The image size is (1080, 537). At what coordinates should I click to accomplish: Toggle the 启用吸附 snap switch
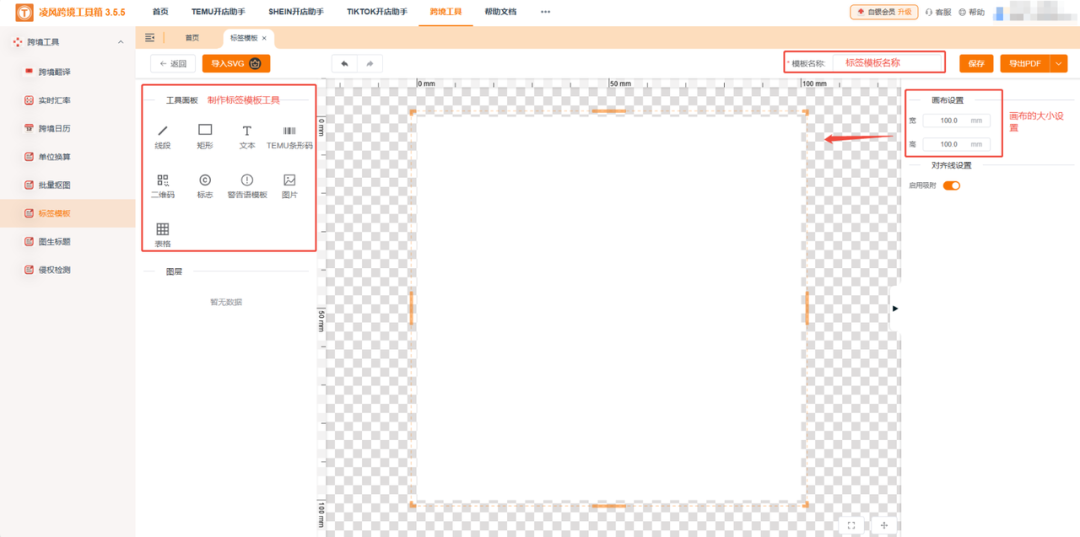coord(951,185)
